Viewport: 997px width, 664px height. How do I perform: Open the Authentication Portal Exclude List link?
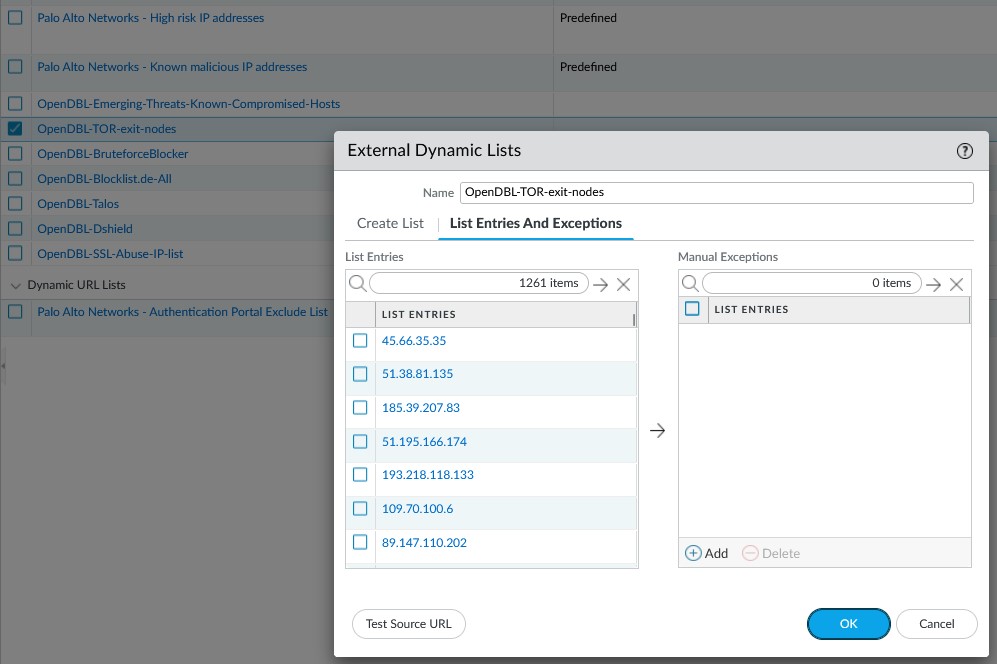click(x=182, y=312)
